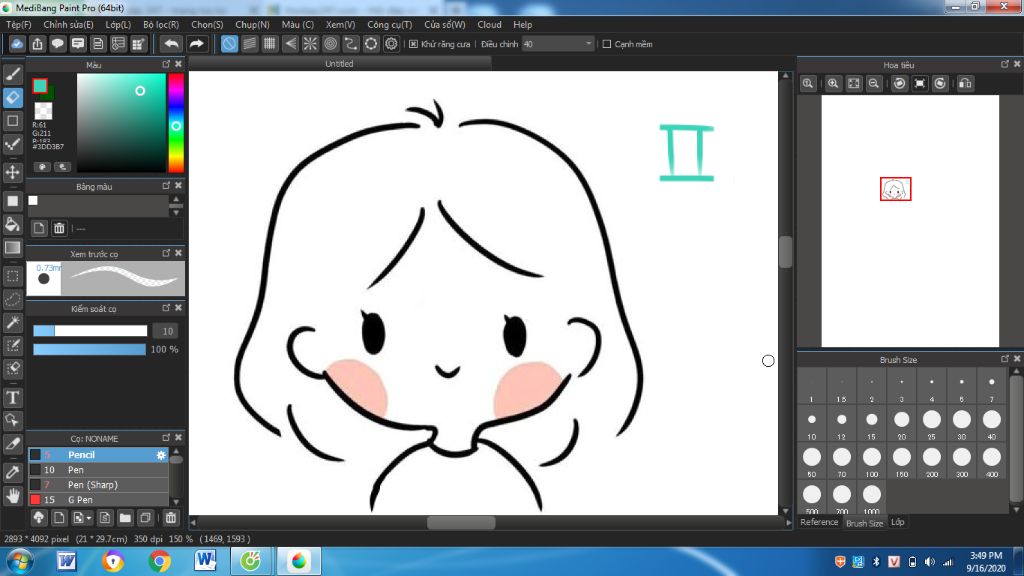Select the Text tool
This screenshot has width=1024, height=576.
[12, 397]
